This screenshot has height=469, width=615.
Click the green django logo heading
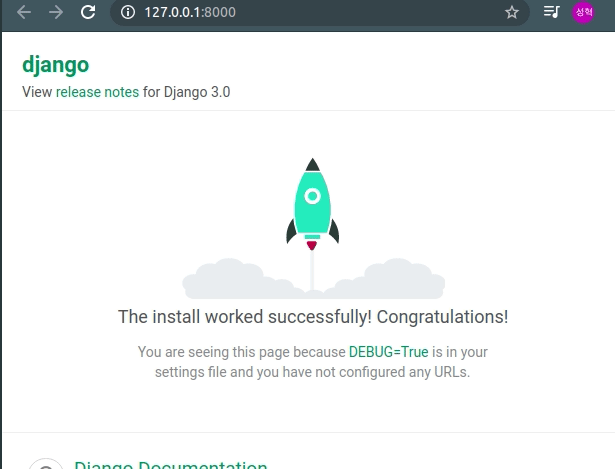point(56,65)
